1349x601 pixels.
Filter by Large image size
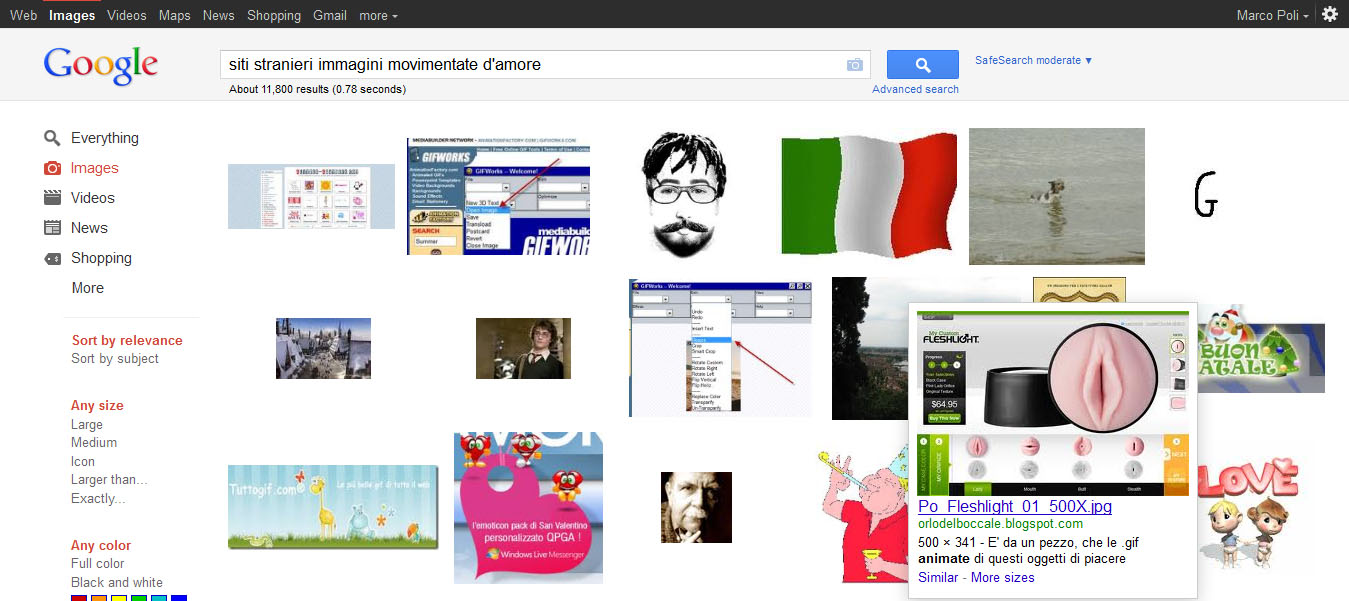coord(87,424)
